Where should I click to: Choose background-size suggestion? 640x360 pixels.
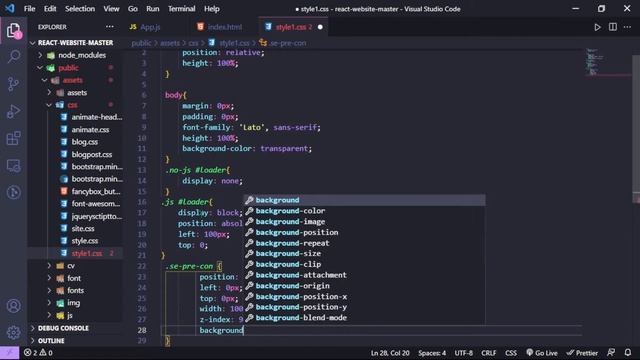tap(364, 253)
